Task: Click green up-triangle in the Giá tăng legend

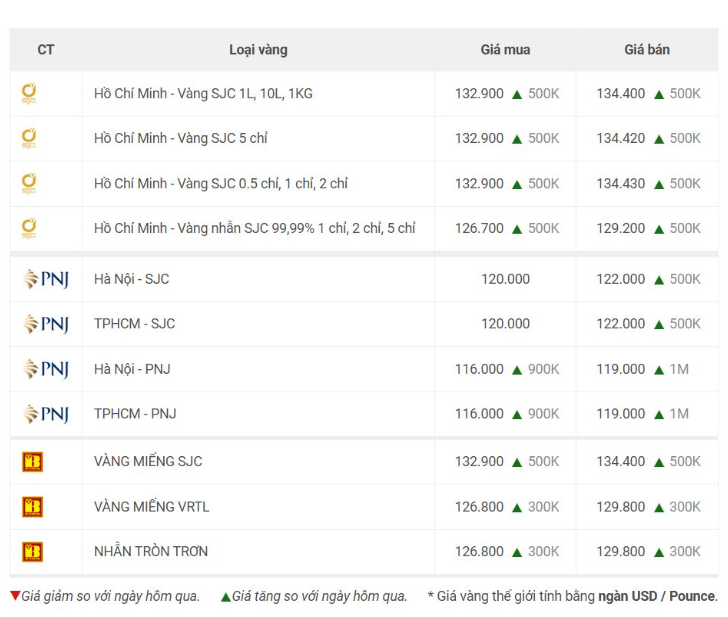Action: click(x=226, y=597)
